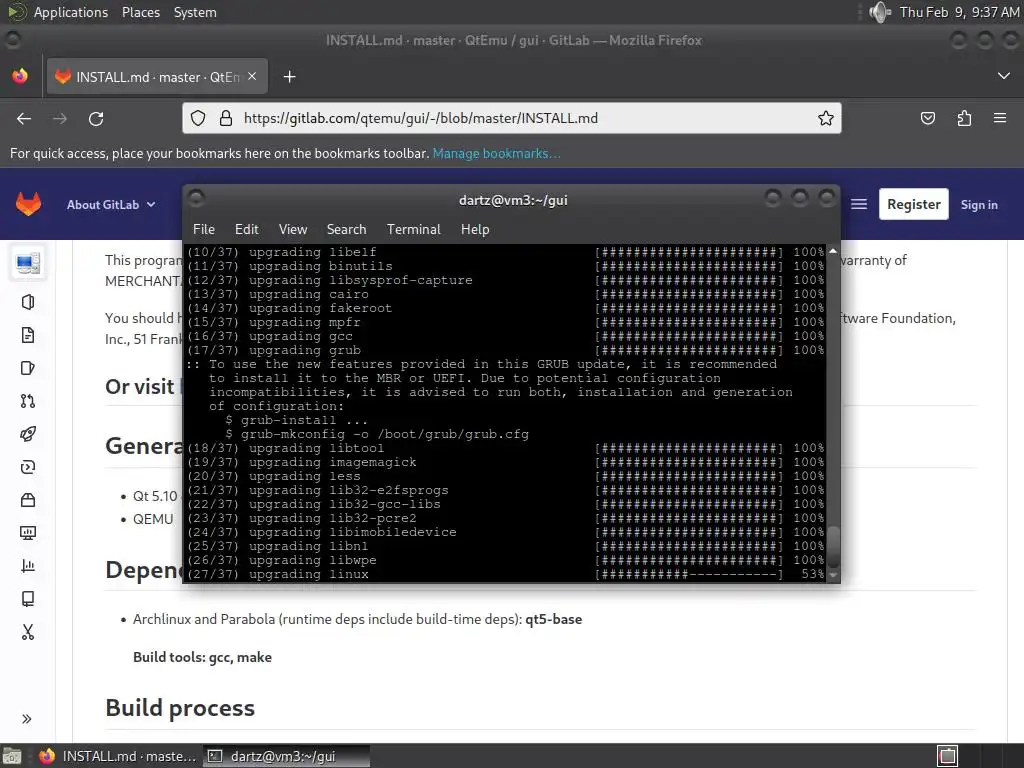1024x768 pixels.
Task: Click the Firefox URL address bar
Action: (x=512, y=118)
